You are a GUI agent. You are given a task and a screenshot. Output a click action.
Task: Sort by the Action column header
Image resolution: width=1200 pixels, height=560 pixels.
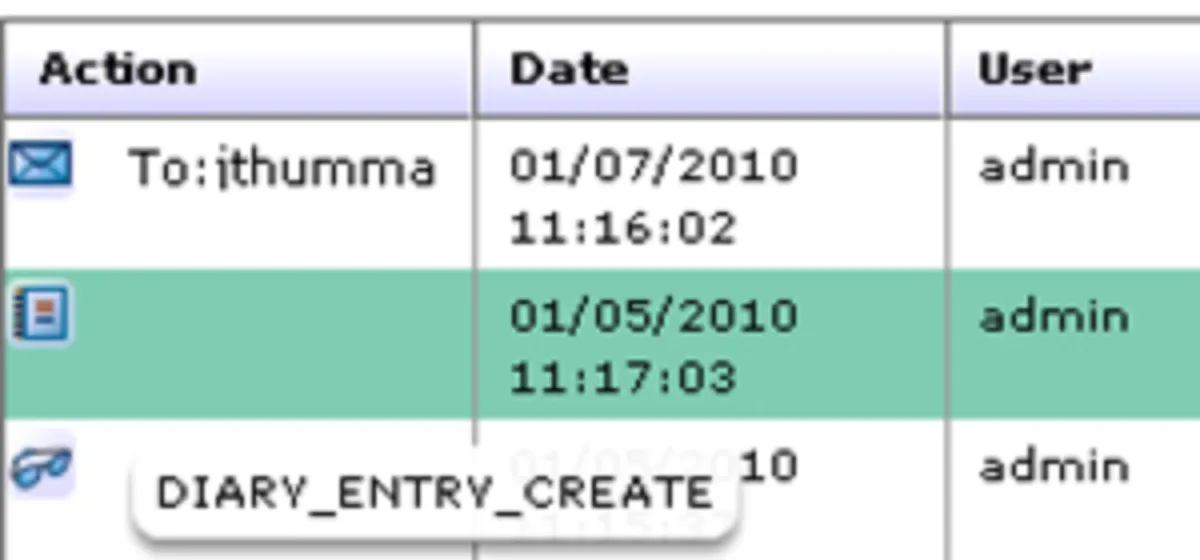pos(118,70)
